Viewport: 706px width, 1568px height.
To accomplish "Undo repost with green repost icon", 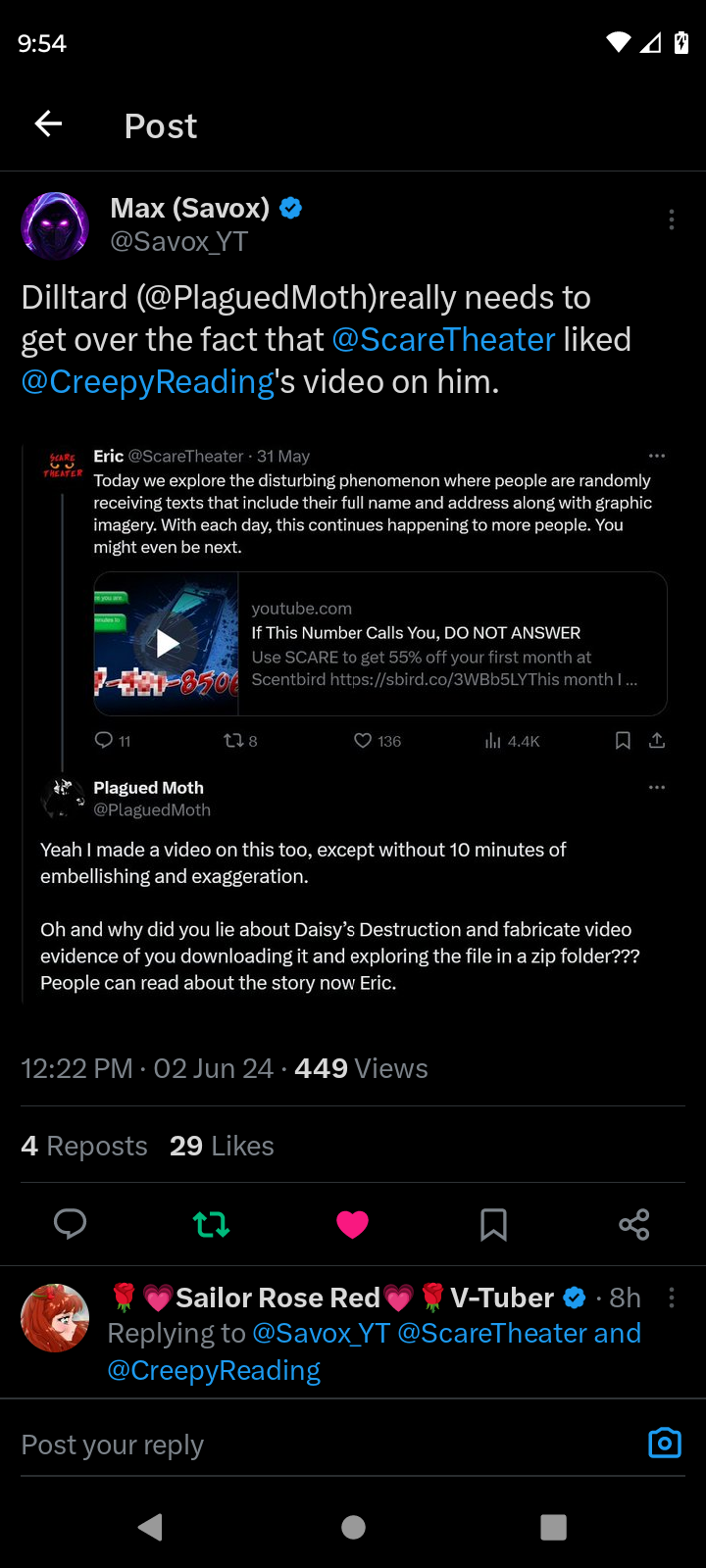I will click(211, 1224).
